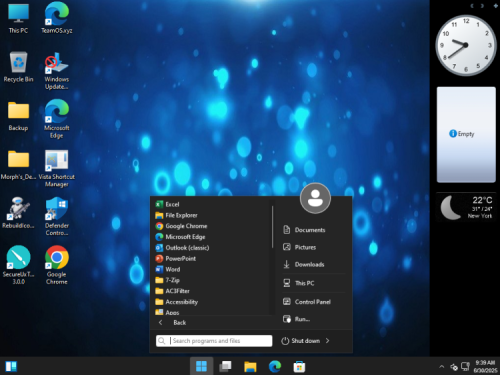Add a gadget with the plus icon
The height and width of the screenshot is (375, 500).
tap(495, 6)
